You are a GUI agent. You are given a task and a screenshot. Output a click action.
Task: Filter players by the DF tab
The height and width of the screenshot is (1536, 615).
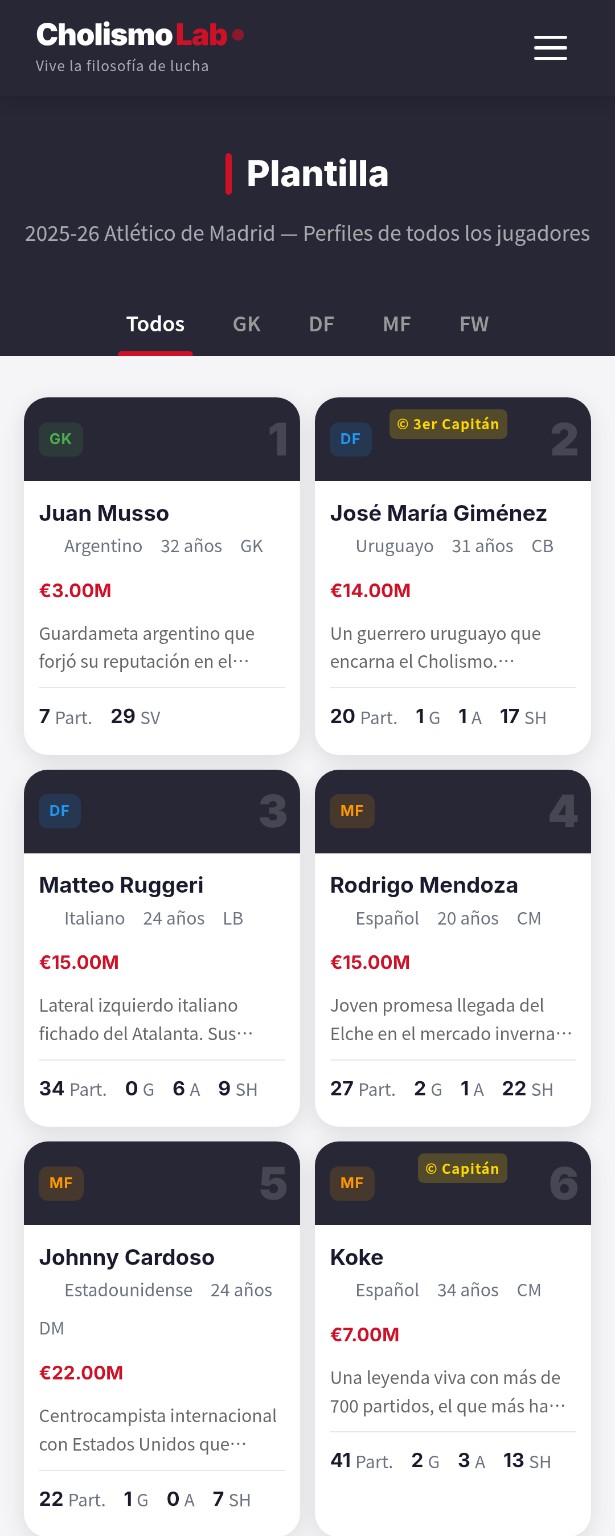click(x=321, y=323)
